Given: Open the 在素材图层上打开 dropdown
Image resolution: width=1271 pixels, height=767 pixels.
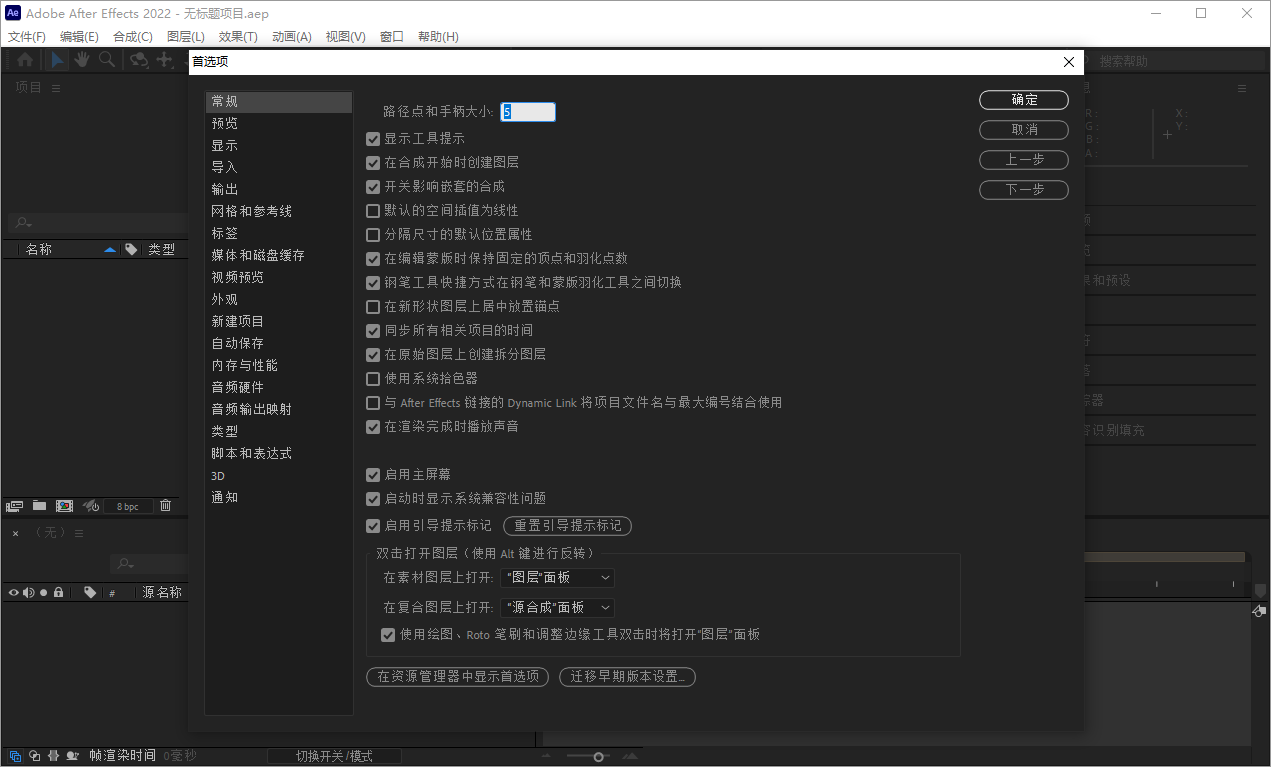Looking at the screenshot, I should pyautogui.click(x=557, y=577).
